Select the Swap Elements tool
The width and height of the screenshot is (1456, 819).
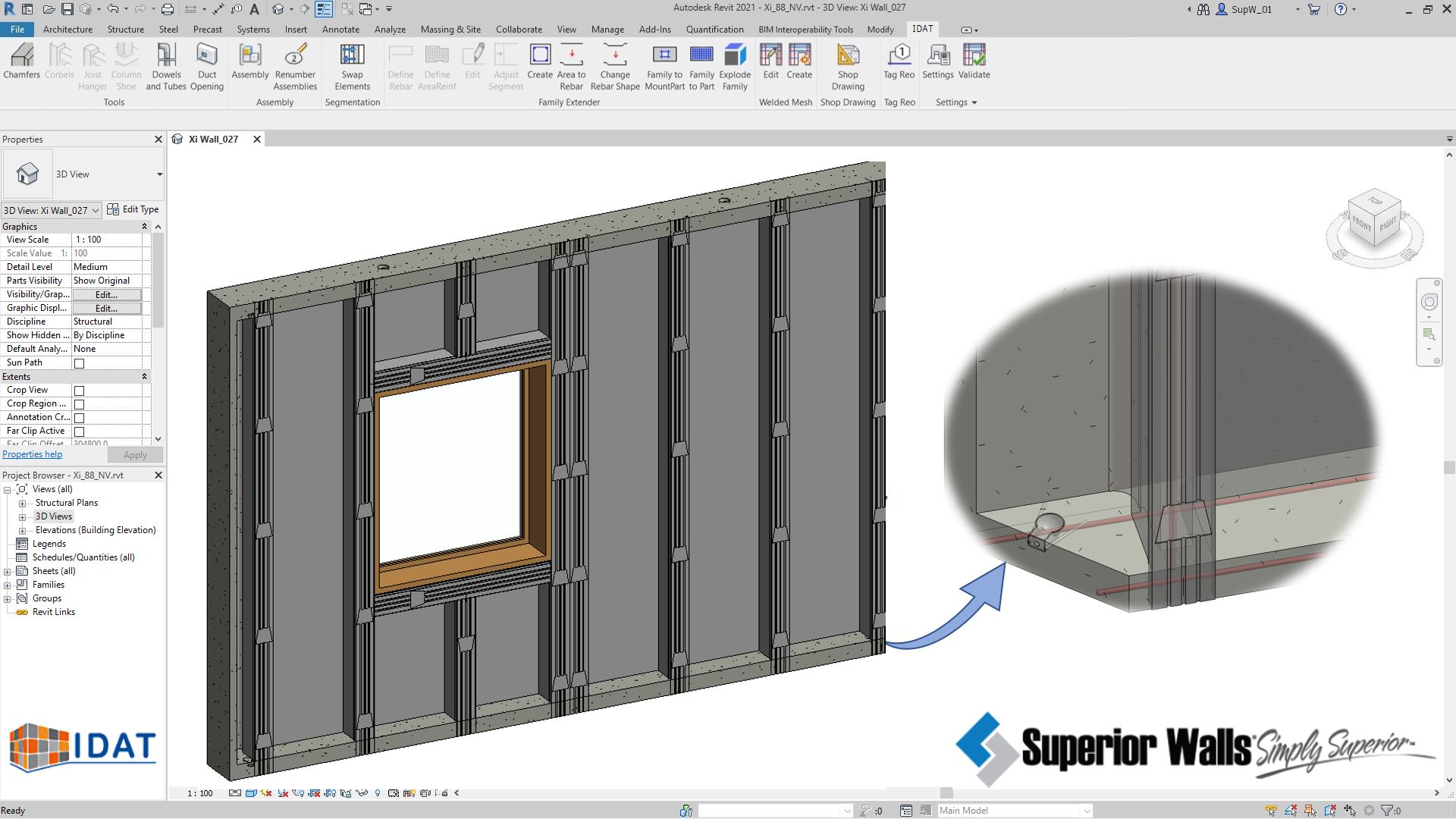point(352,64)
